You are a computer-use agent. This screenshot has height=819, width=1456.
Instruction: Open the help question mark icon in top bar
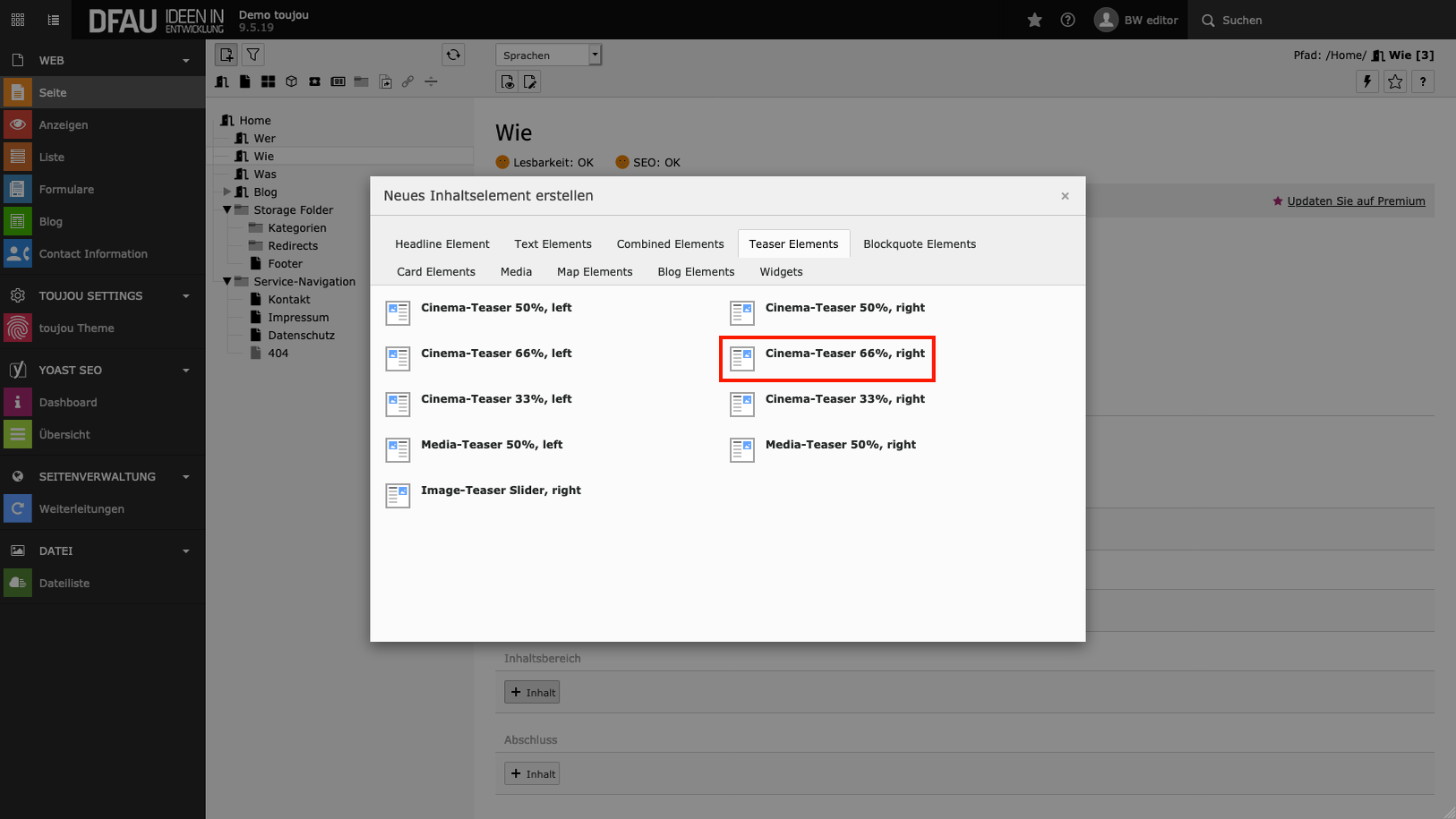[1067, 20]
